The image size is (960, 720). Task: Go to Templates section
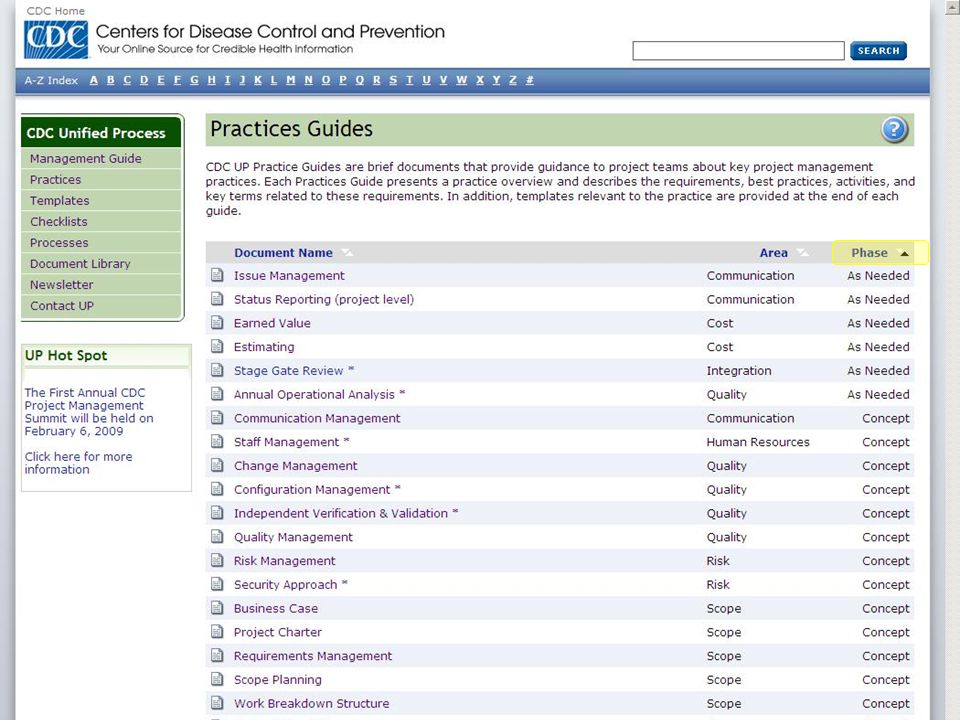pyautogui.click(x=59, y=200)
